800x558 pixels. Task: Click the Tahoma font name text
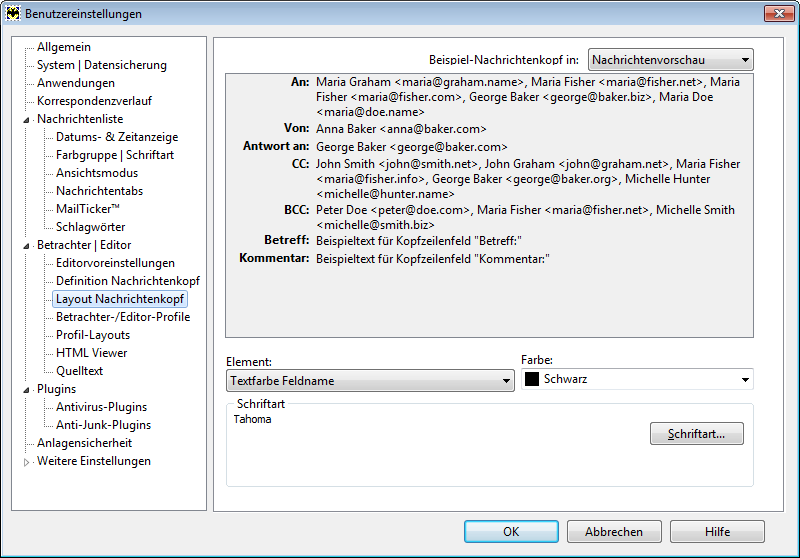[x=253, y=419]
